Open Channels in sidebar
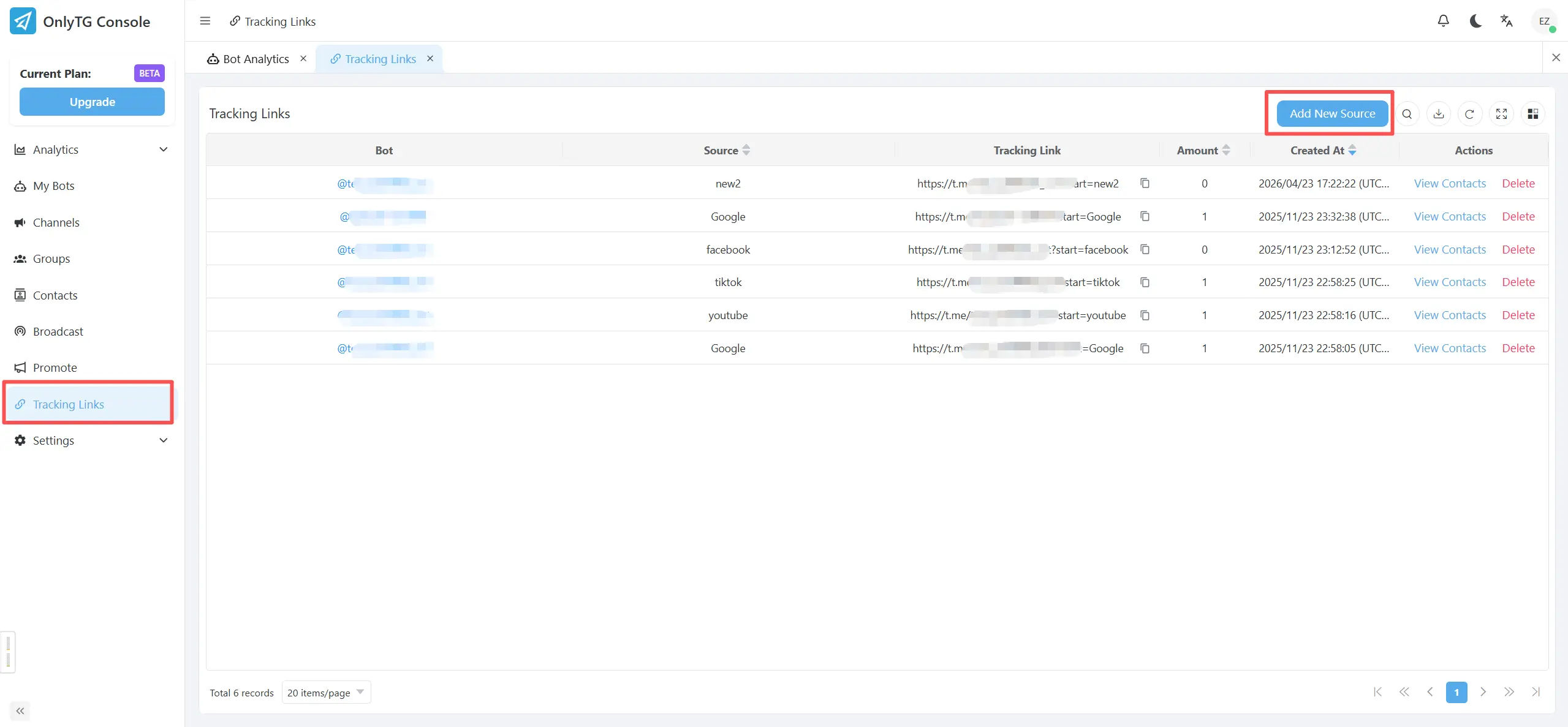The width and height of the screenshot is (1568, 727). coord(92,223)
